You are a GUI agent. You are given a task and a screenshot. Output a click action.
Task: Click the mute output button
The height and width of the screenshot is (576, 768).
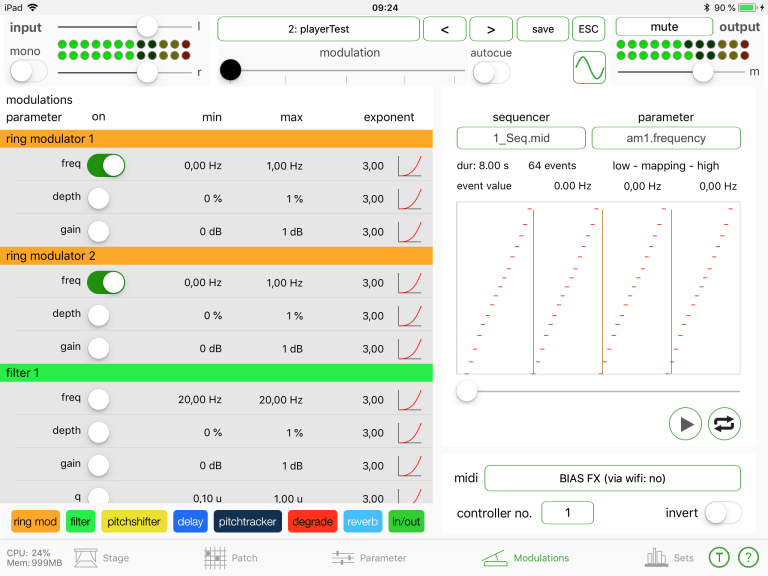[664, 26]
